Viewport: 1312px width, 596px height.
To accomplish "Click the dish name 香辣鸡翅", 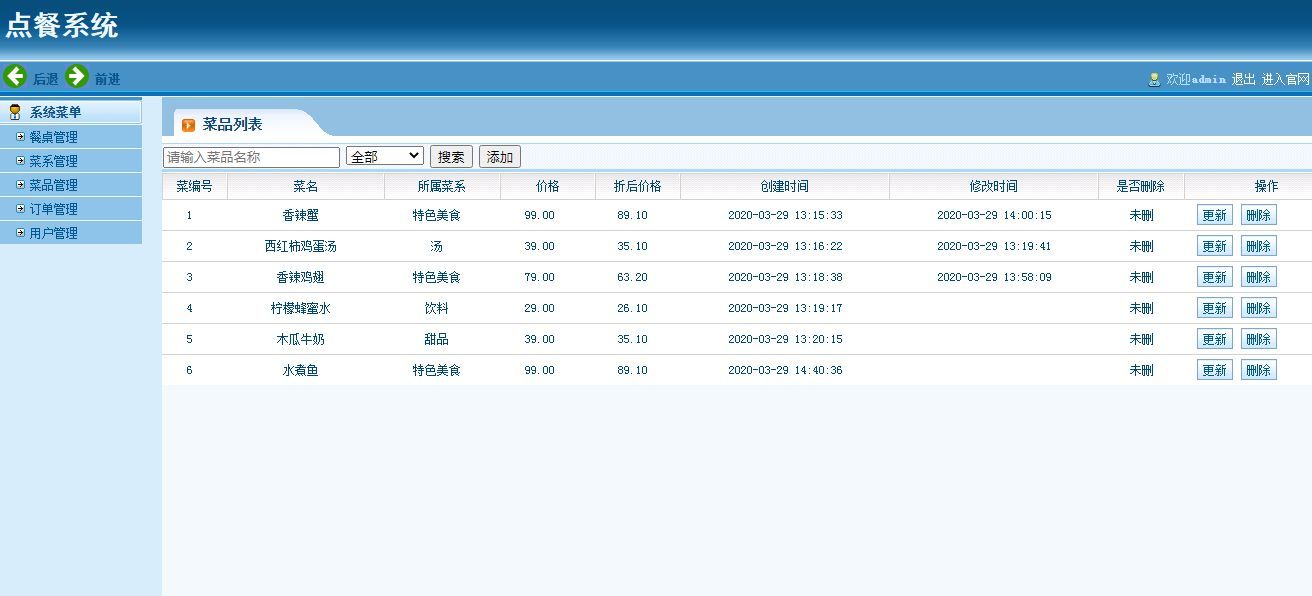I will click(300, 277).
